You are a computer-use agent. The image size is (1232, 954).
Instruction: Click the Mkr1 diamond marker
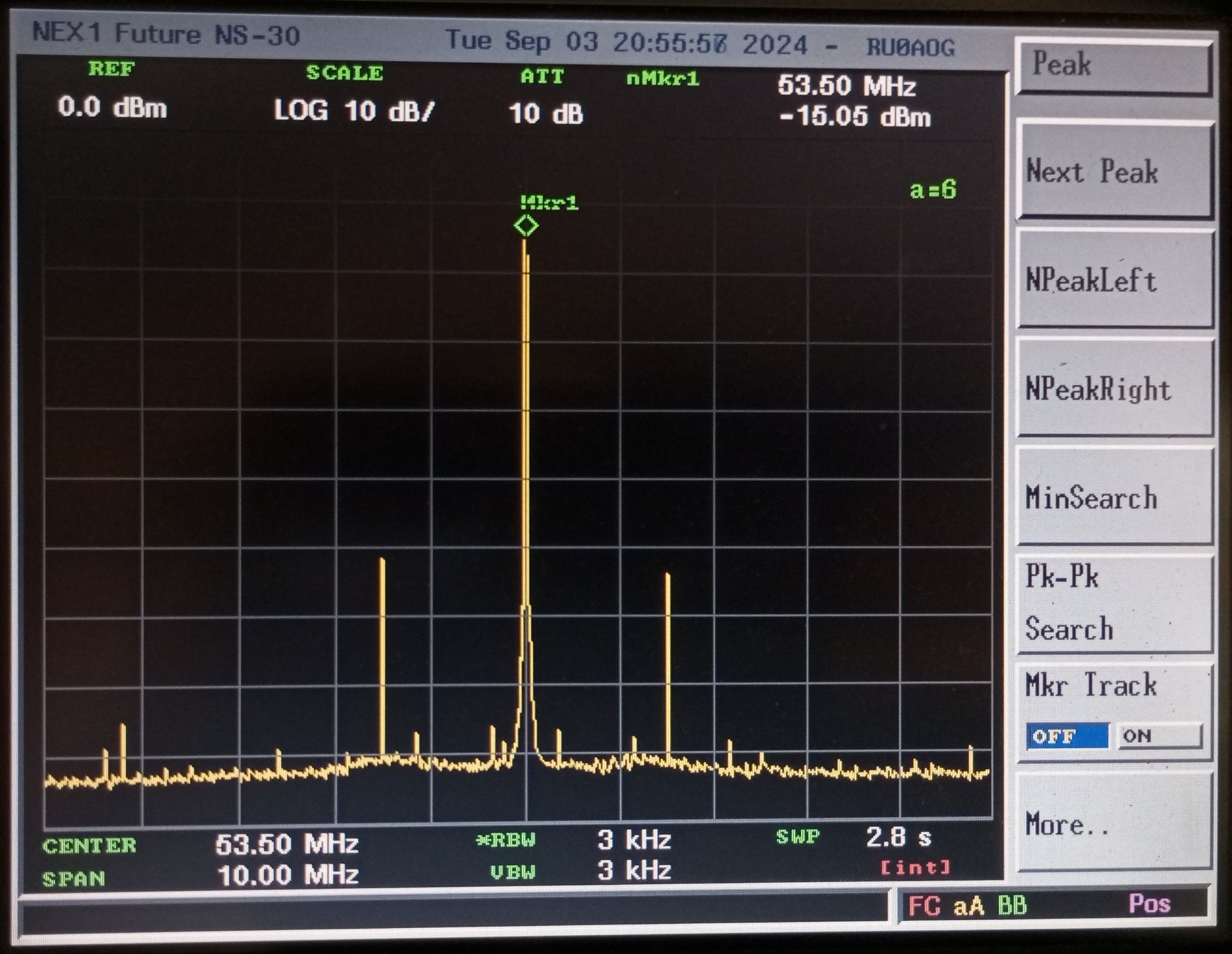526,225
